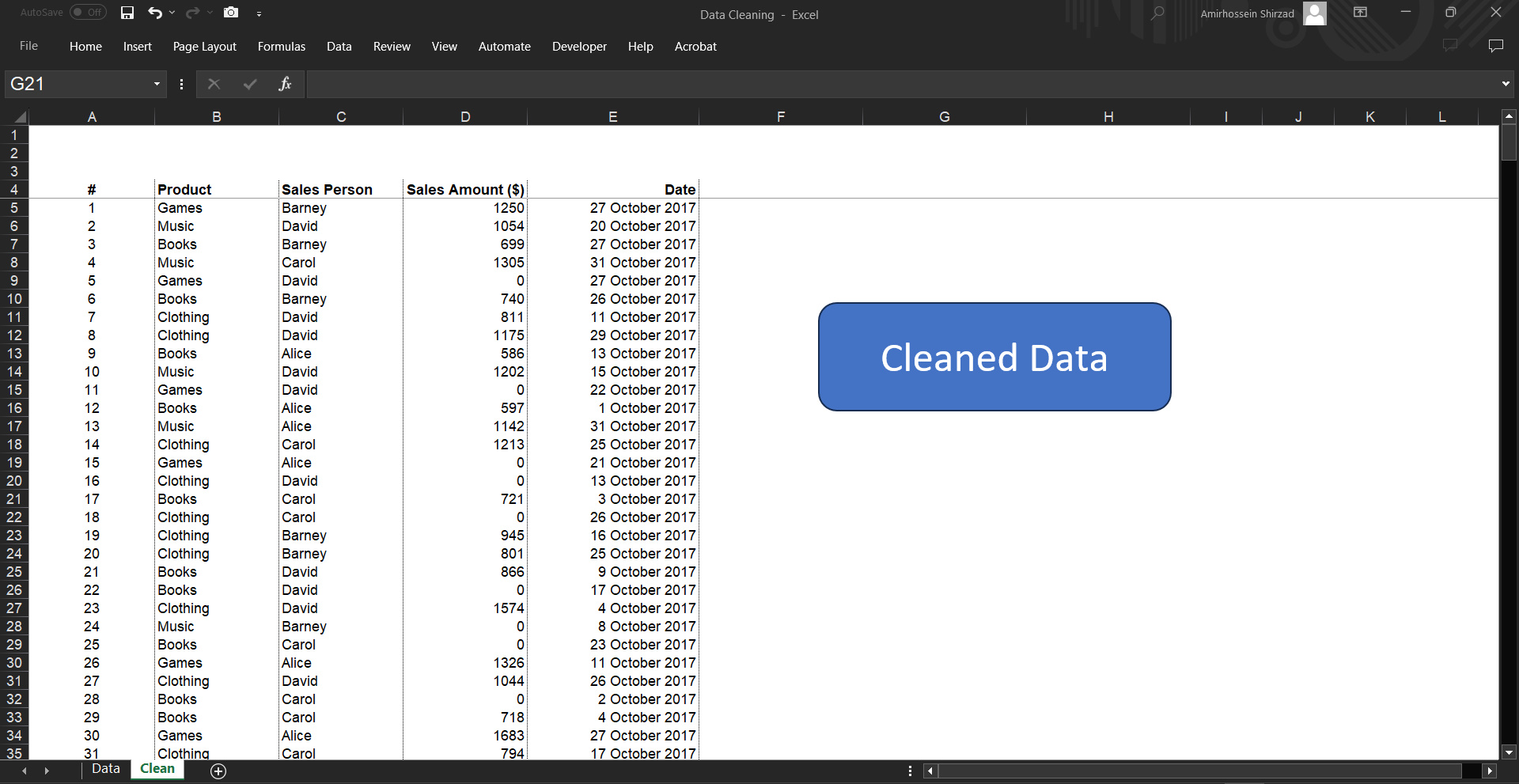The height and width of the screenshot is (784, 1519).
Task: Toggle the AutoSave switch
Action: [88, 13]
